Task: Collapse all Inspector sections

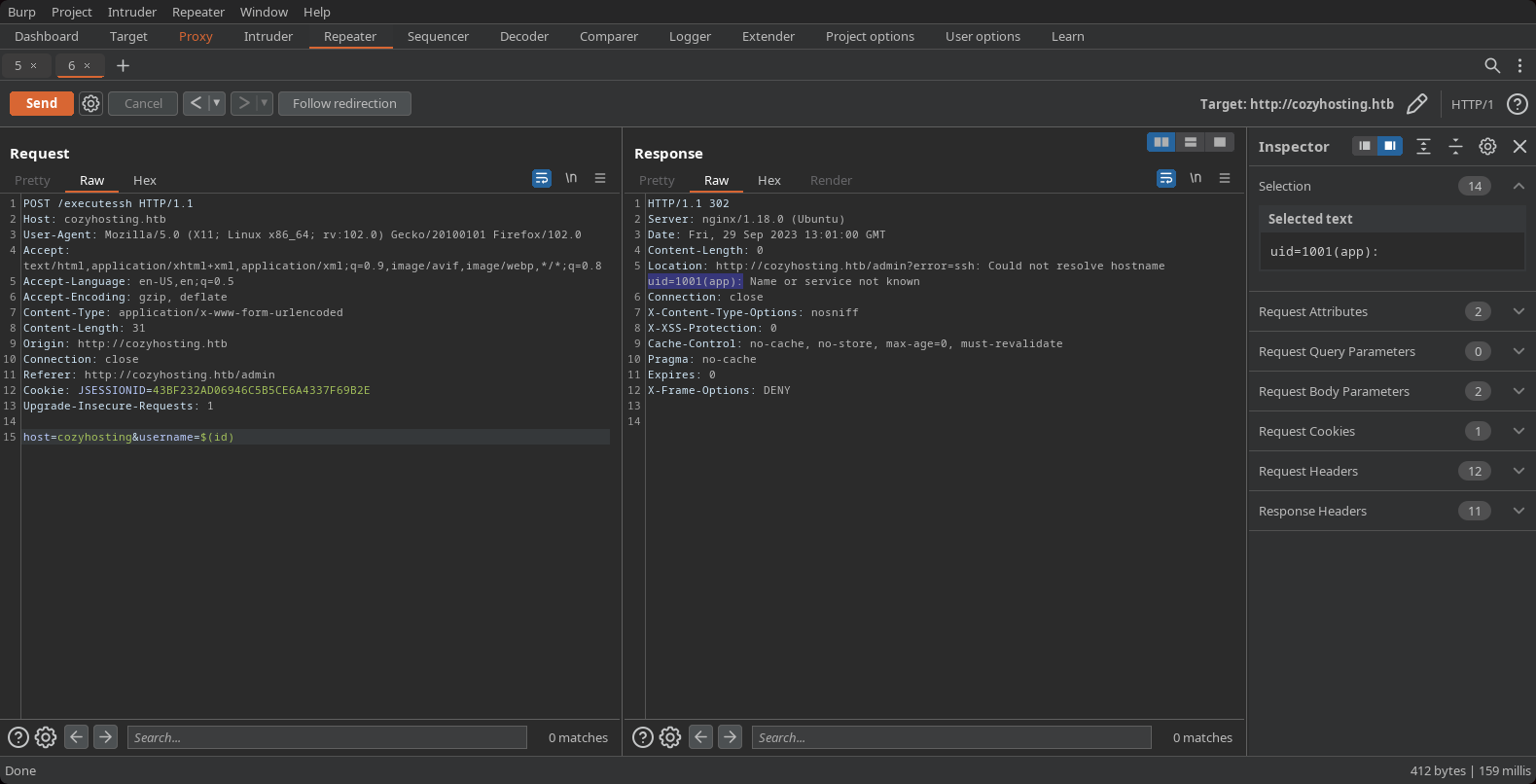Action: click(x=1455, y=146)
